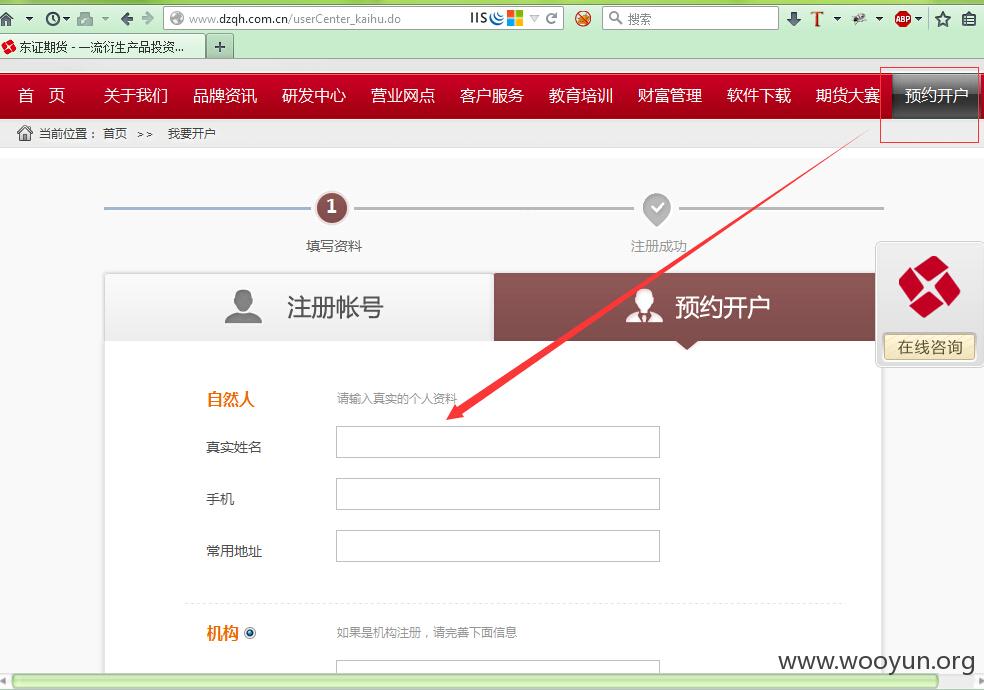Go back with the back arrow
This screenshot has width=984, height=690.
(x=127, y=19)
